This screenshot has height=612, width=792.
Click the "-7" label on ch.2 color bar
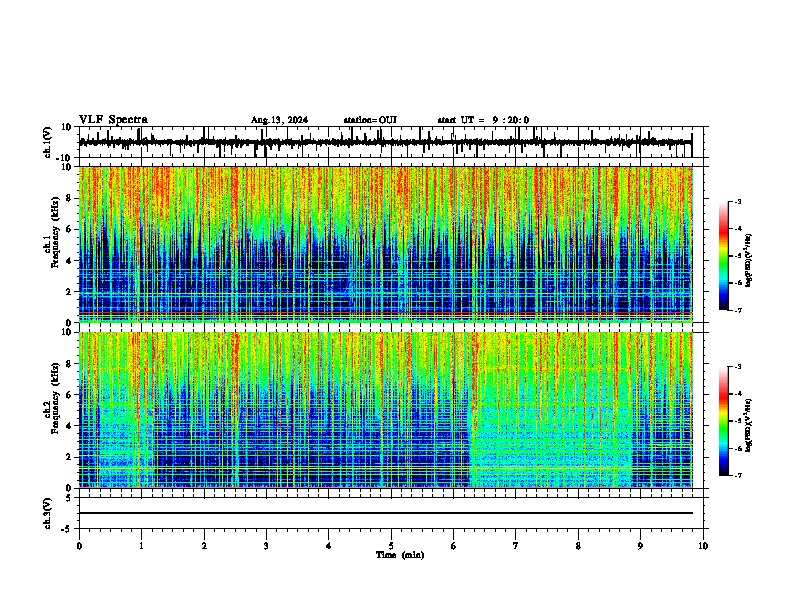(738, 476)
